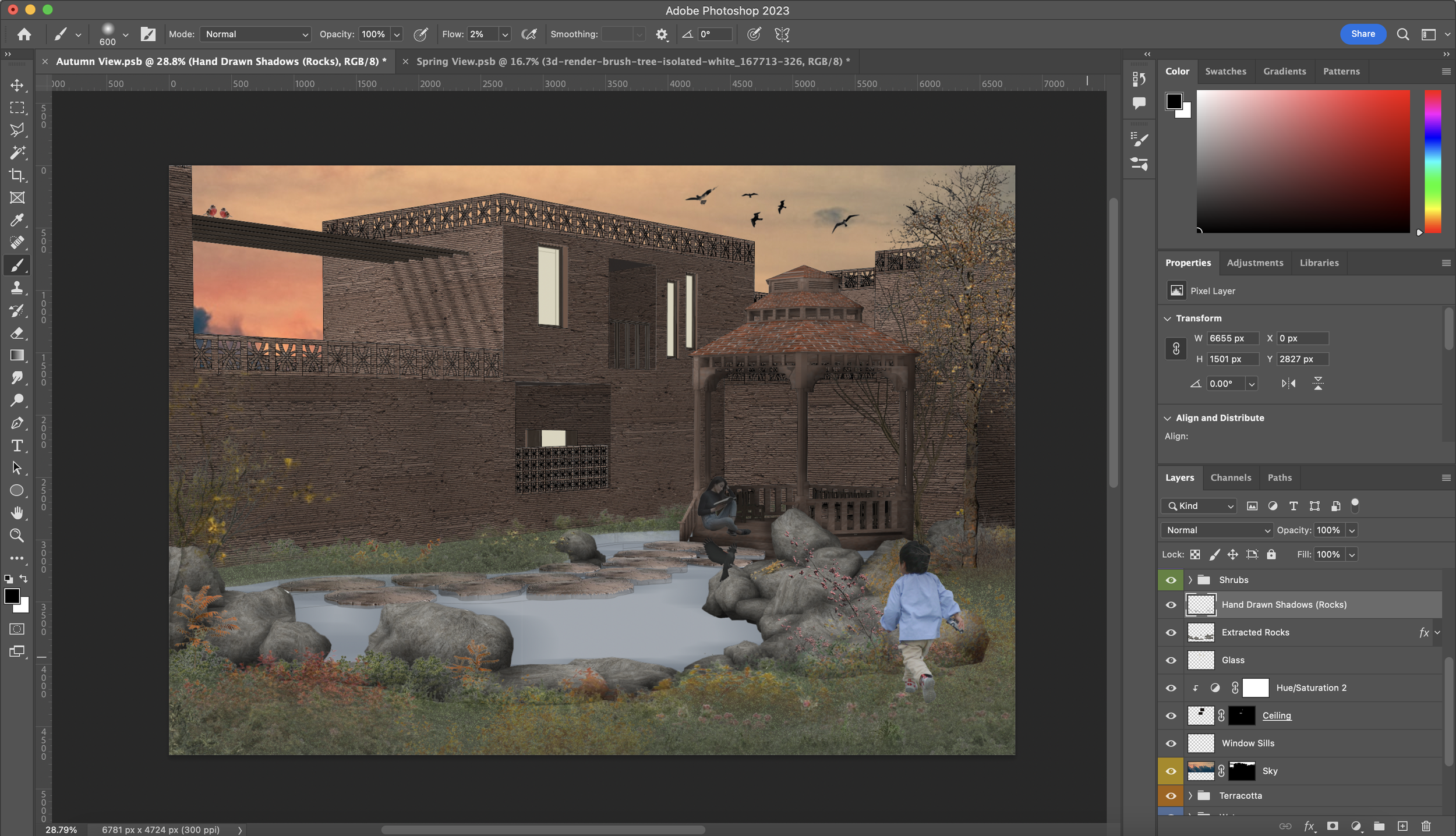
Task: Select the Clone Stamp tool
Action: [x=17, y=288]
